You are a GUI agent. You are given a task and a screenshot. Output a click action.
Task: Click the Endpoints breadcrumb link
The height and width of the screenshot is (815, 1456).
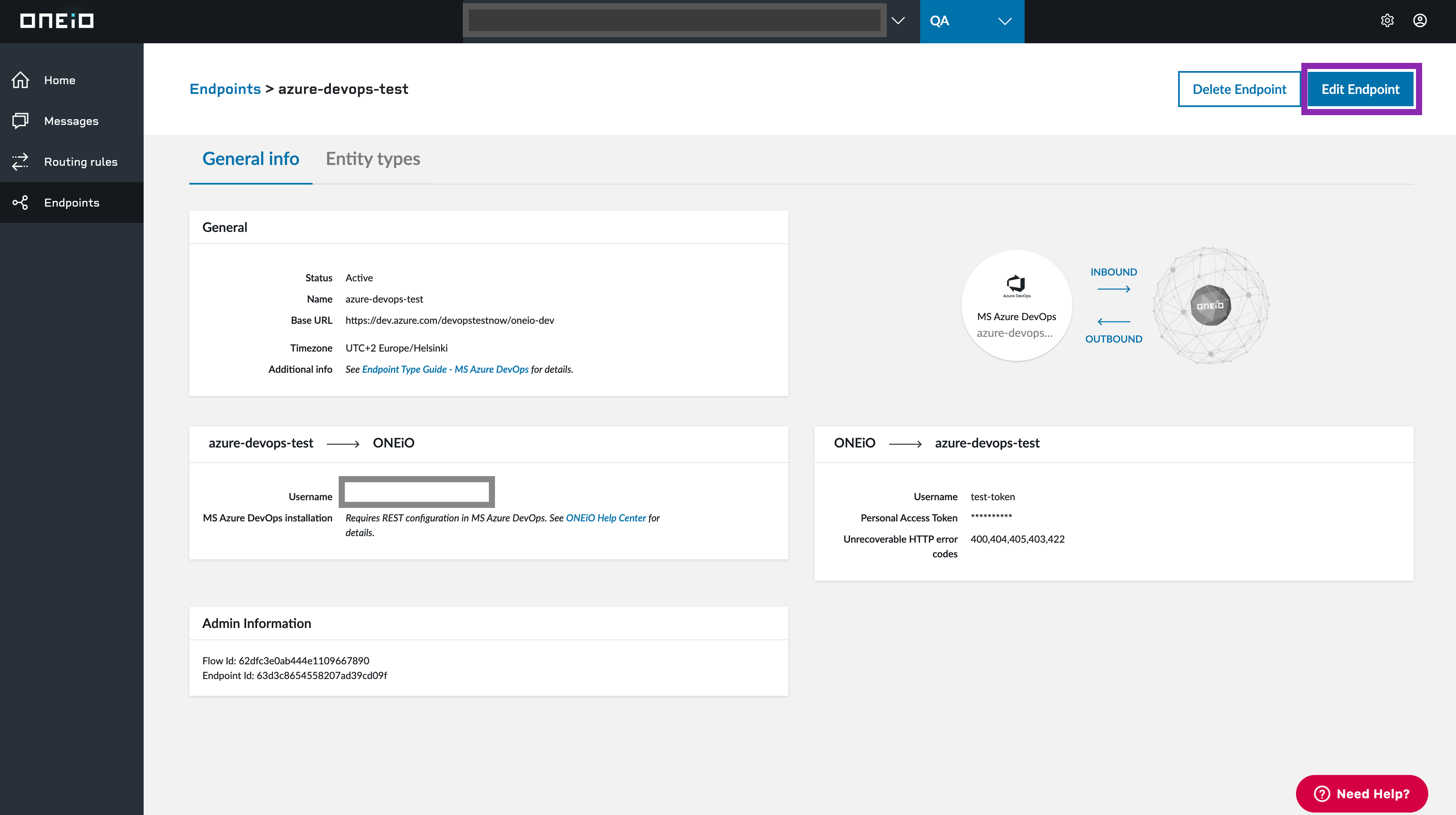click(225, 89)
